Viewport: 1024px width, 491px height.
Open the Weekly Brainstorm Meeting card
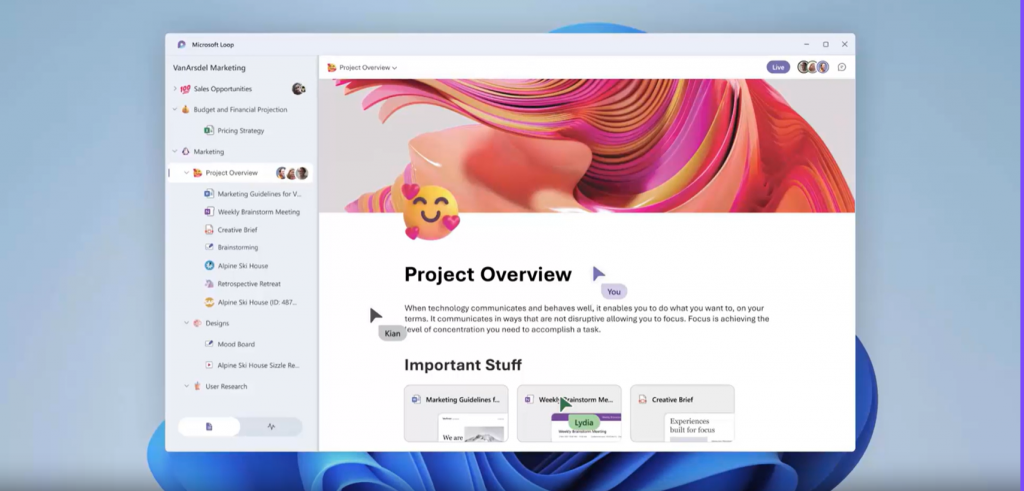569,413
